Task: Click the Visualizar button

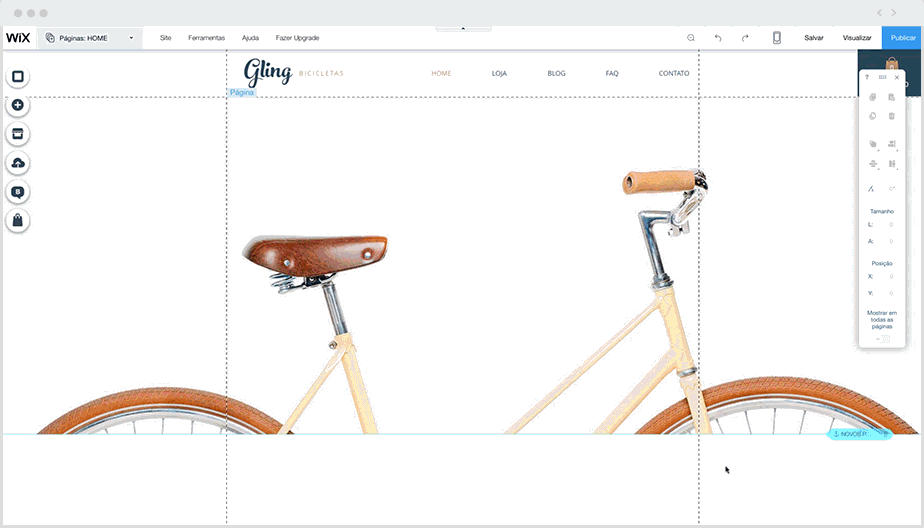Action: pos(857,38)
